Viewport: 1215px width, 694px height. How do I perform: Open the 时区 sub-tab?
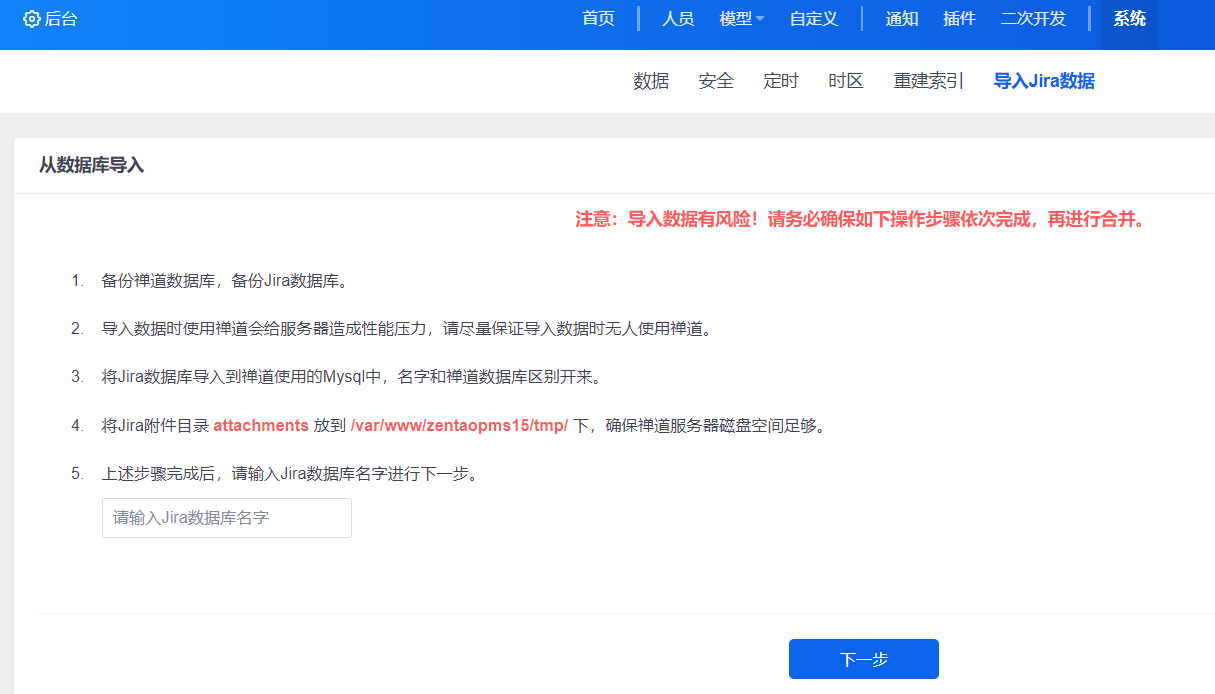pos(846,82)
